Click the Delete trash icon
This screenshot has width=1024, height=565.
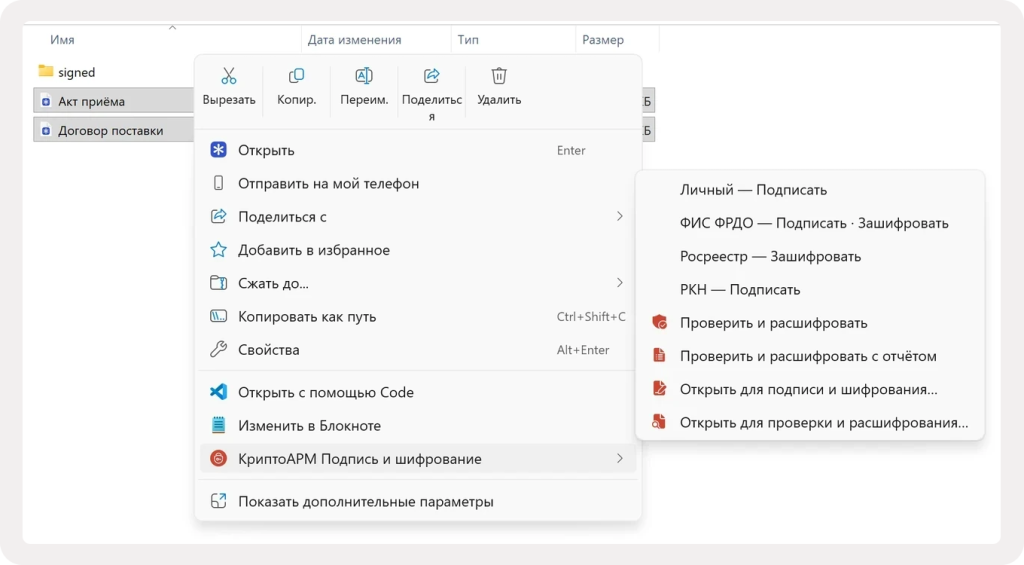(x=499, y=76)
